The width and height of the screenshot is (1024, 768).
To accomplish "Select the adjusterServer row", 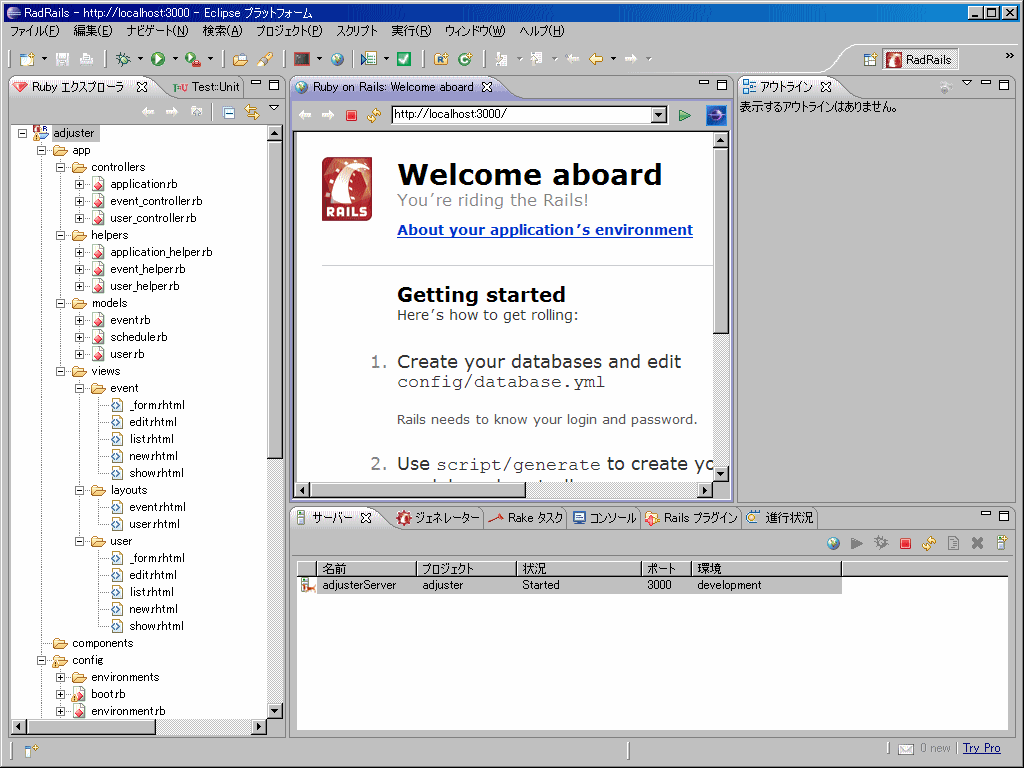I will point(569,585).
